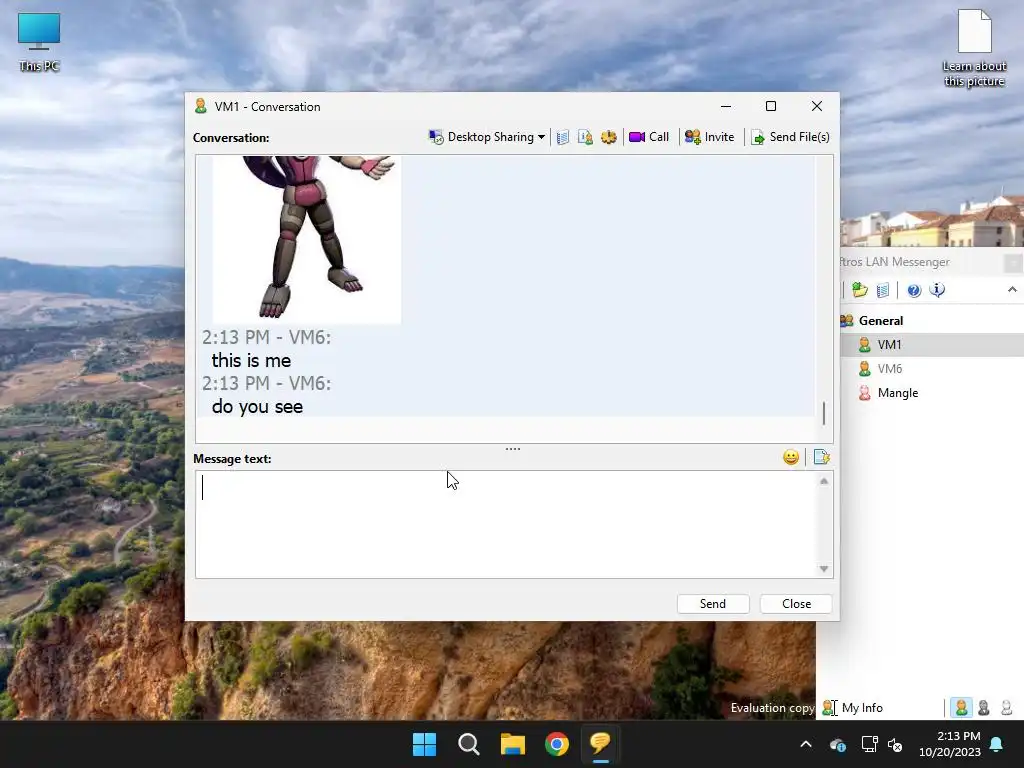
Task: Click the 'do you see' message text
Action: coord(257,407)
